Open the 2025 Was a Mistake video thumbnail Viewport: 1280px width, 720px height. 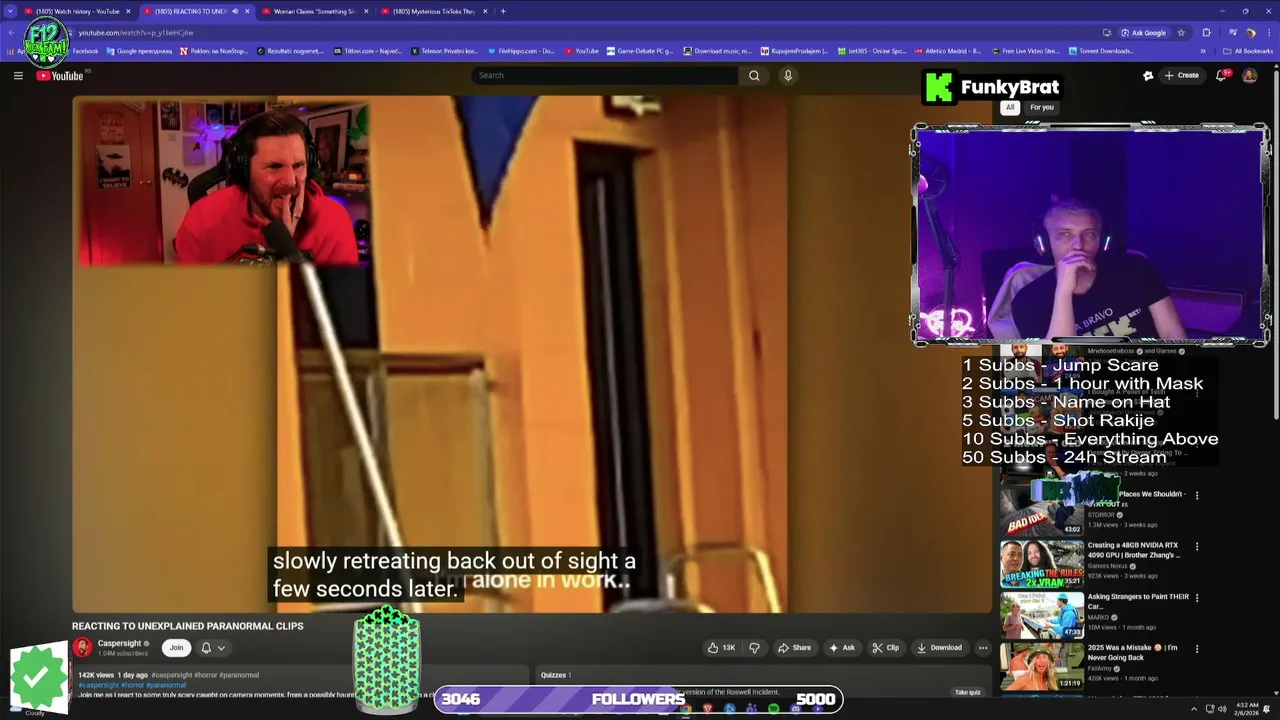point(1042,666)
